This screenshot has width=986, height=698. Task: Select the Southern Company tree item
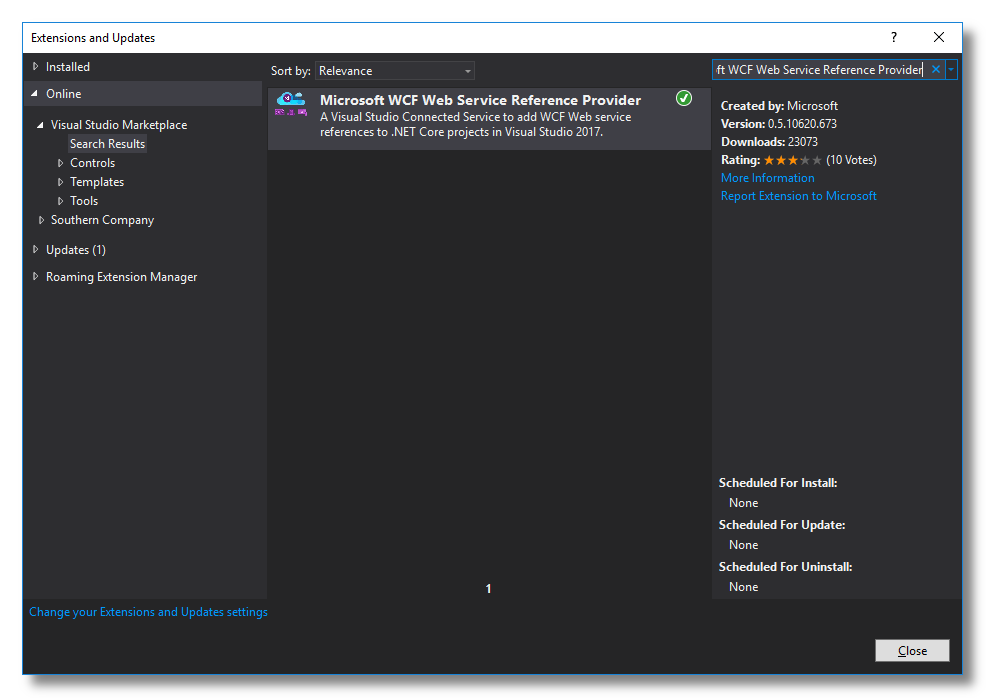point(102,220)
